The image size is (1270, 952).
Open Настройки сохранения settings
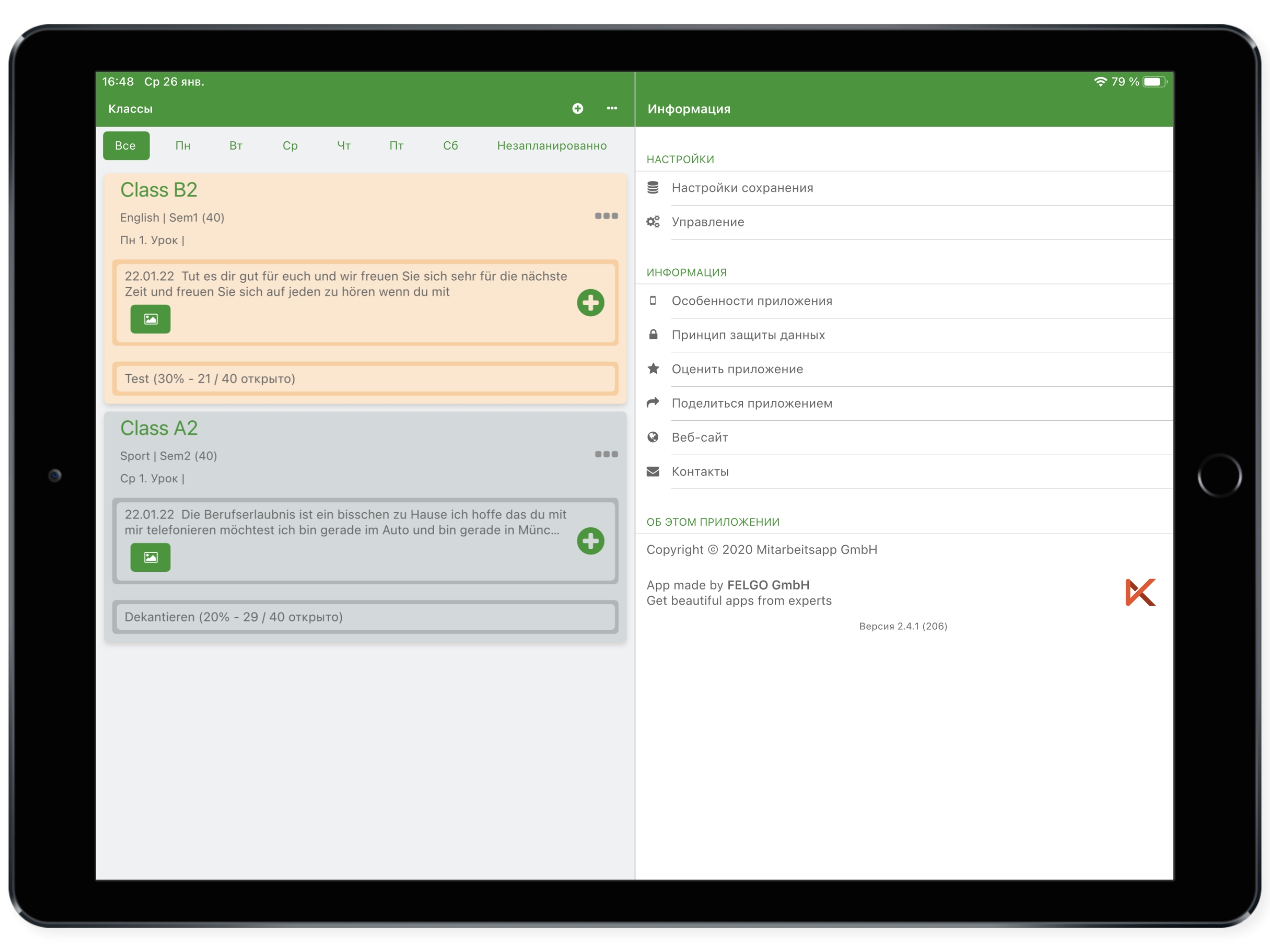click(x=742, y=188)
